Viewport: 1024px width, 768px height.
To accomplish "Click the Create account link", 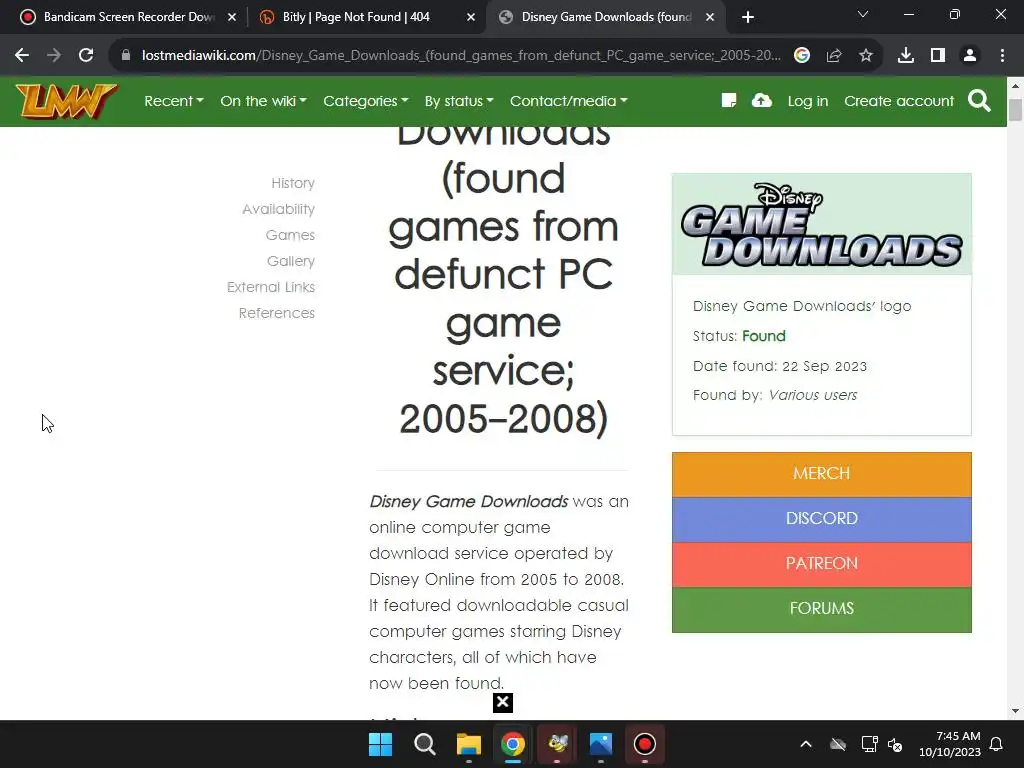I will [899, 101].
